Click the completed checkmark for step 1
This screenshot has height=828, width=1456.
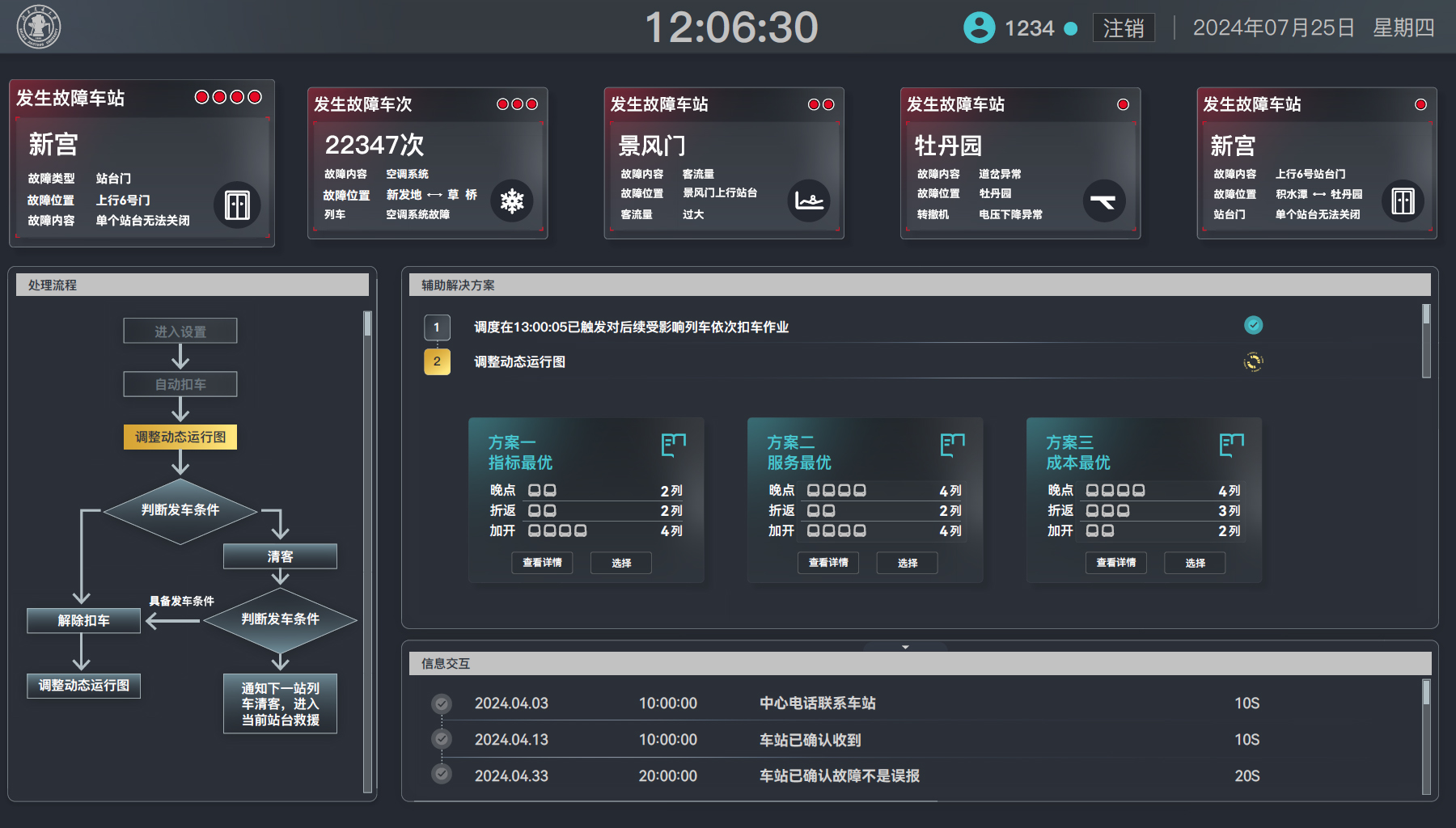point(1253,325)
